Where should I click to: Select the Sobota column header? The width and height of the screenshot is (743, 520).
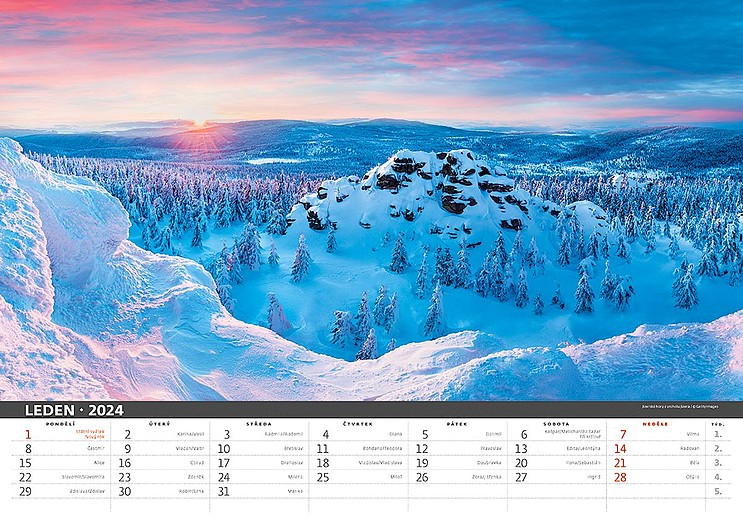coord(556,424)
